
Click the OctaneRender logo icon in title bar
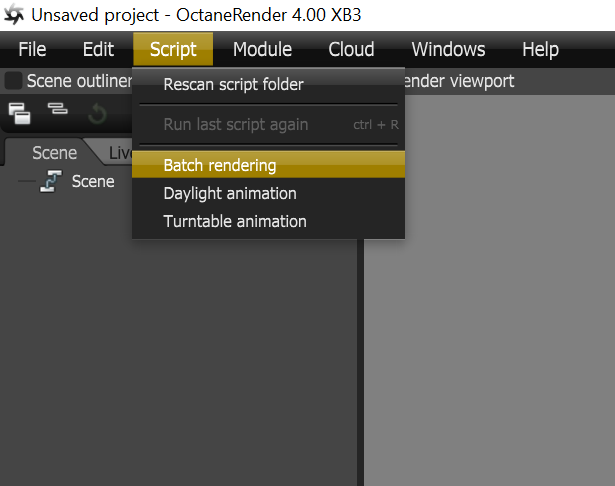tap(14, 15)
